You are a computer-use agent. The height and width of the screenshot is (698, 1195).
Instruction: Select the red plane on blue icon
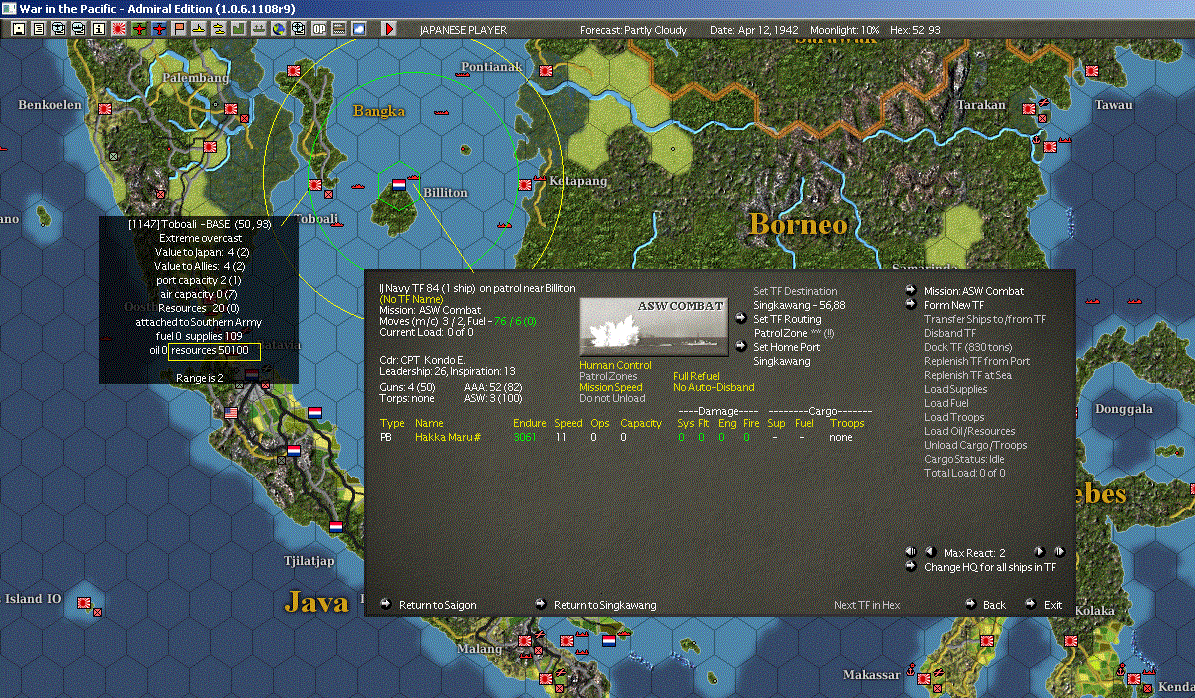pyautogui.click(x=159, y=29)
